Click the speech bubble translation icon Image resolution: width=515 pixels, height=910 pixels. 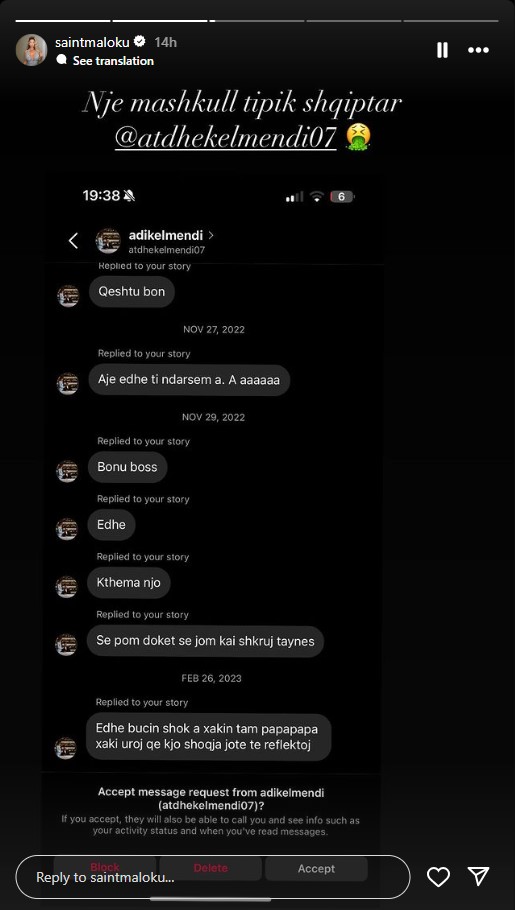(62, 60)
